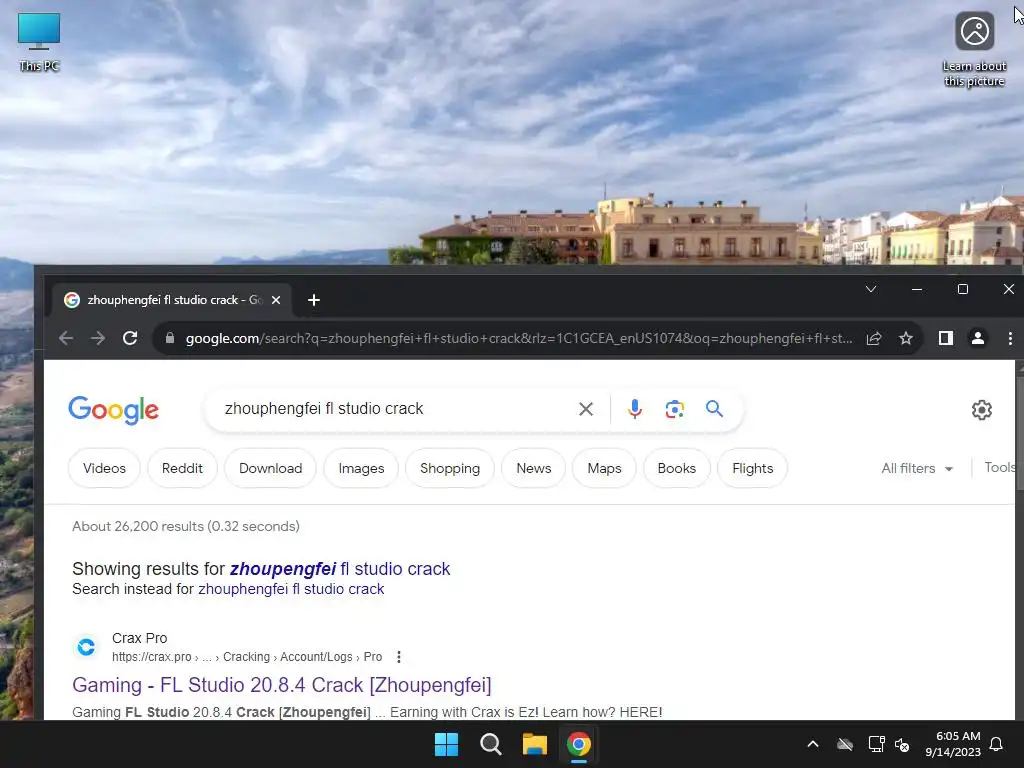Select the Shopping filter

point(450,468)
